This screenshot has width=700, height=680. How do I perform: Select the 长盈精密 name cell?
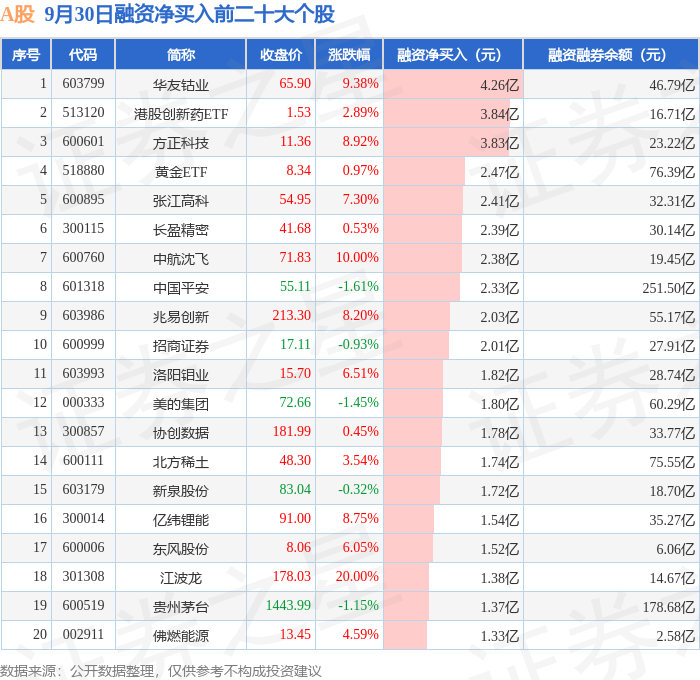pos(181,230)
